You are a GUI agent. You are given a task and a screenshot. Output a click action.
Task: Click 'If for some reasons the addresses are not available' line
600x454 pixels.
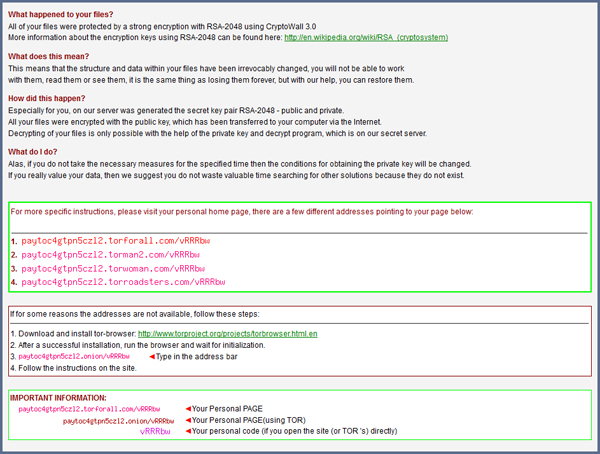coord(135,314)
